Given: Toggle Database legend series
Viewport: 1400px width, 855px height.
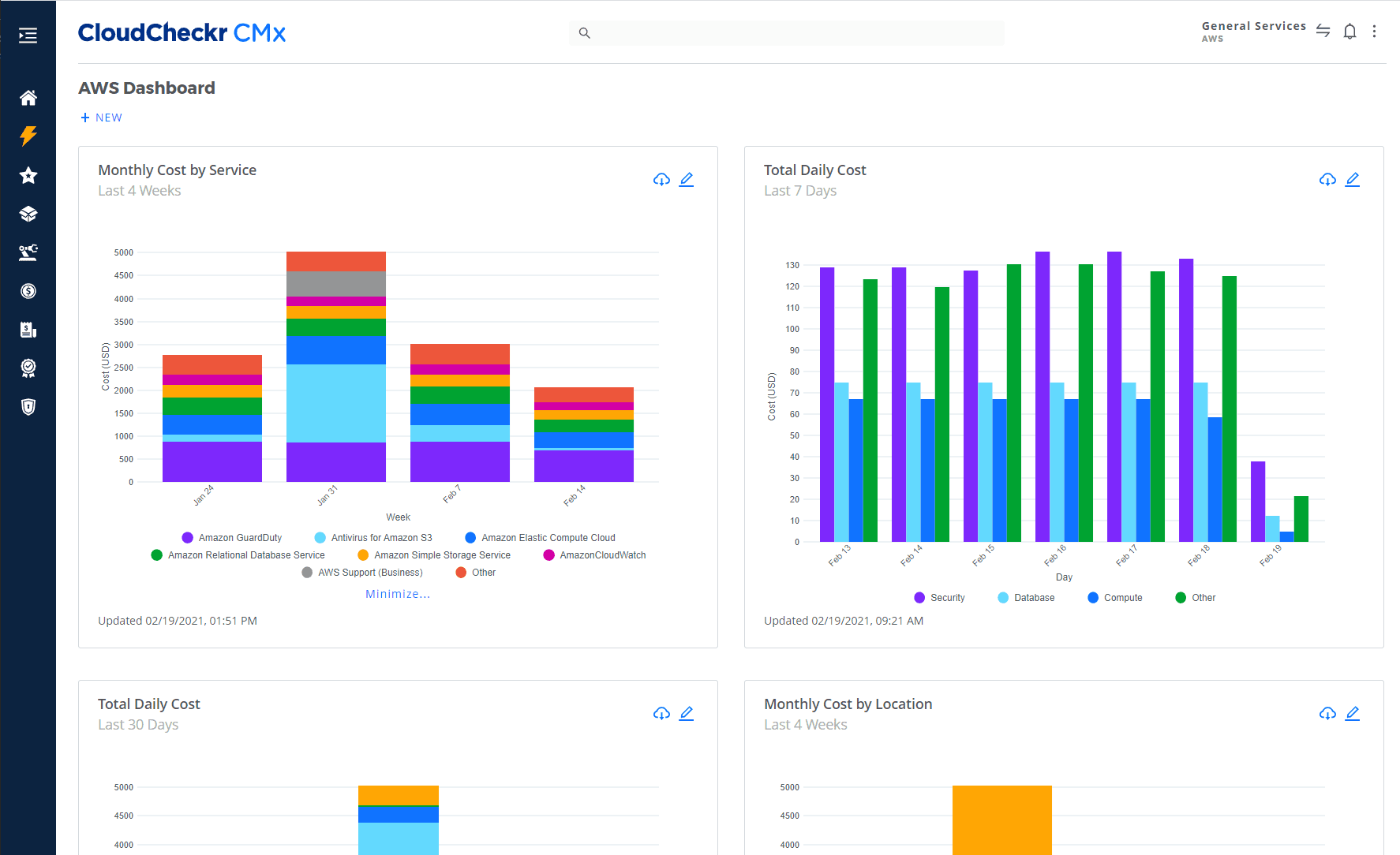Looking at the screenshot, I should pyautogui.click(x=1026, y=598).
